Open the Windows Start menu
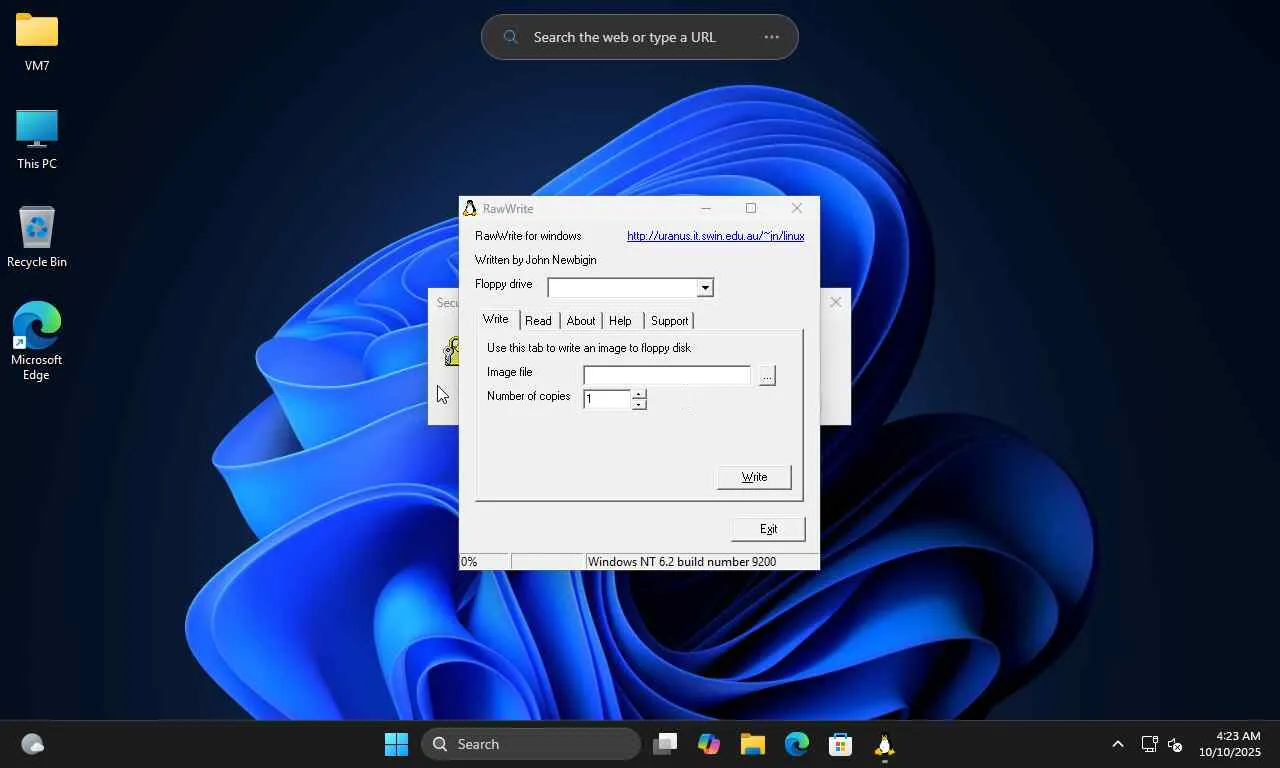Image resolution: width=1280 pixels, height=768 pixels. pos(397,744)
